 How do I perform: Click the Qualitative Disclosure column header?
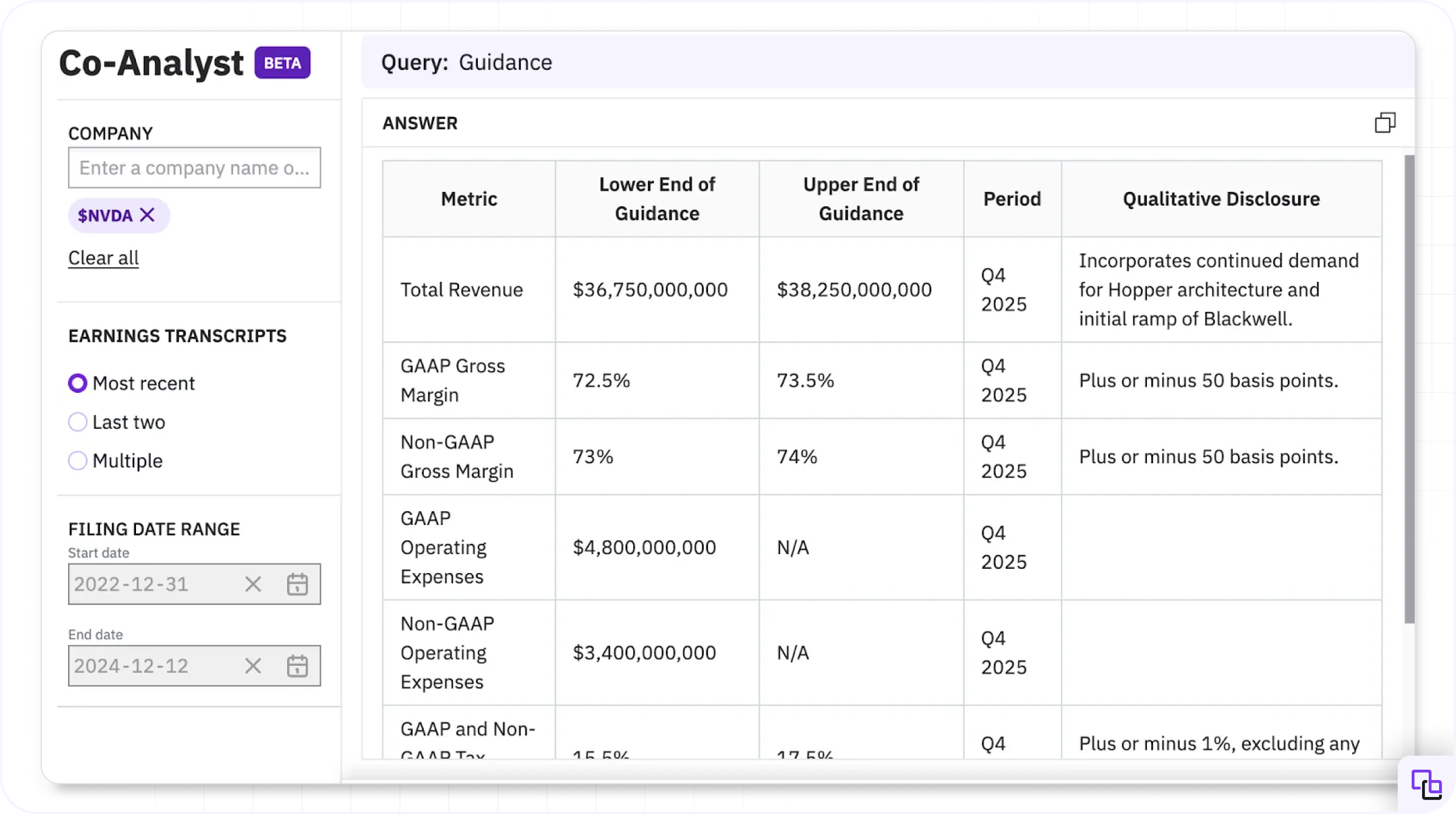(1221, 199)
